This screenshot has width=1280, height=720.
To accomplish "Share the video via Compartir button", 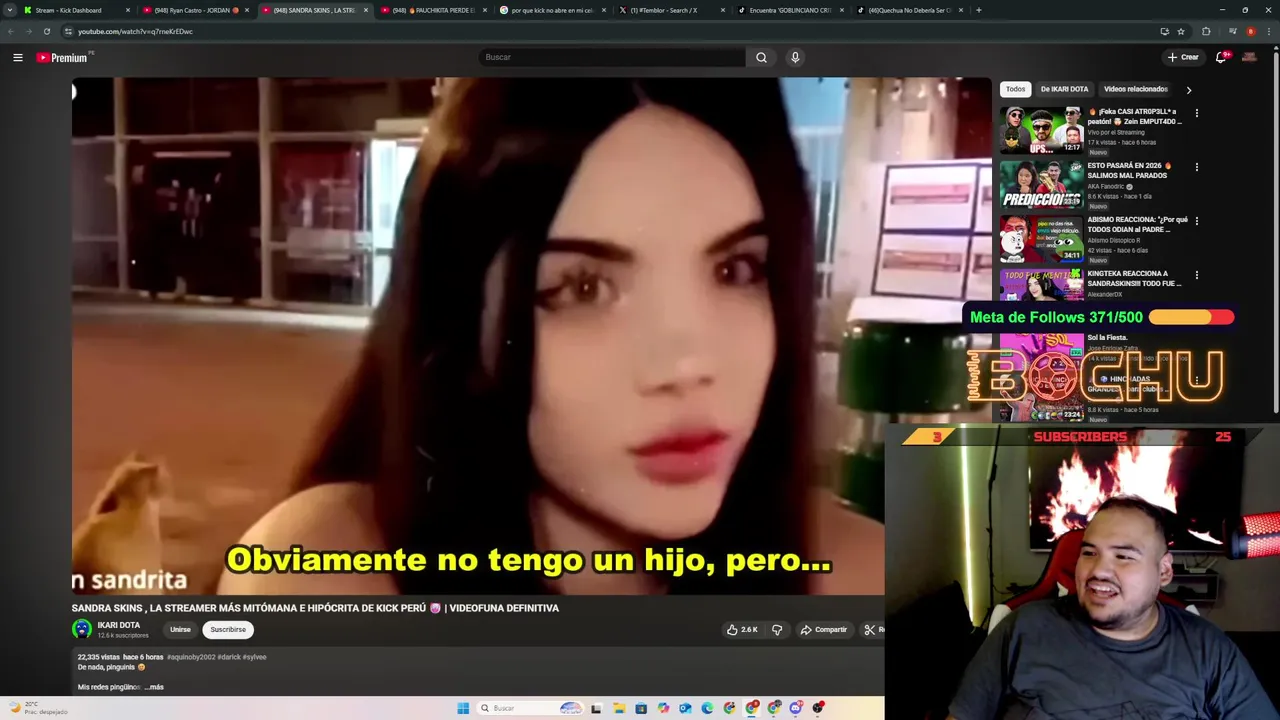I will click(823, 630).
